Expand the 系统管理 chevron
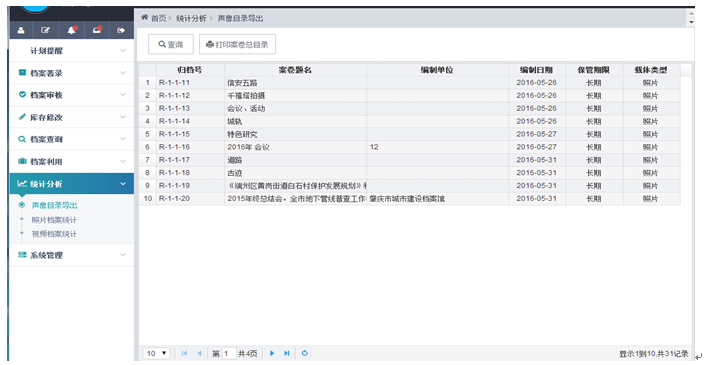Viewport: 705px width, 365px height. (123, 255)
